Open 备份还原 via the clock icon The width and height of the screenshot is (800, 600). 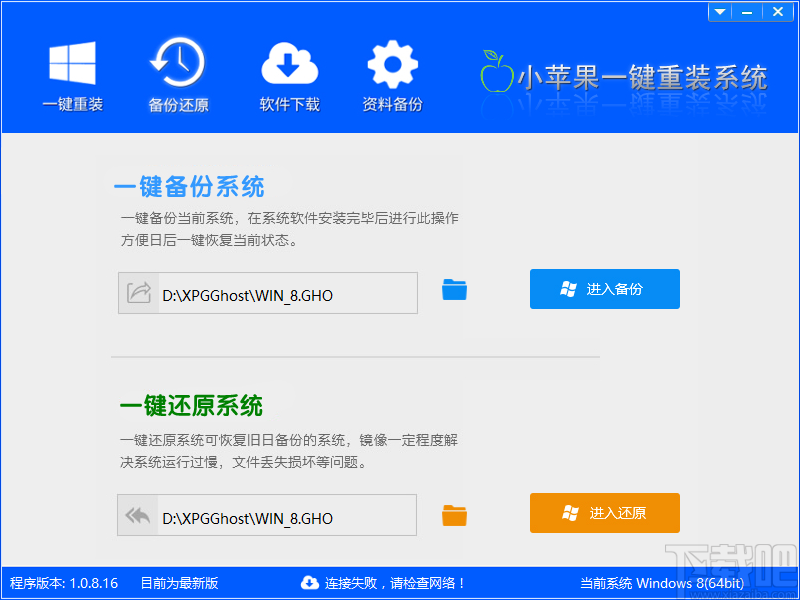(x=178, y=62)
